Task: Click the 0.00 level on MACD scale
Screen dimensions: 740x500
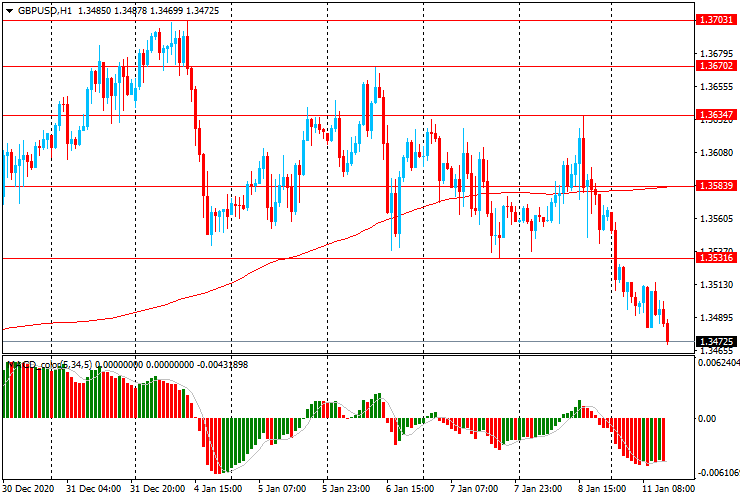Action: (x=708, y=419)
